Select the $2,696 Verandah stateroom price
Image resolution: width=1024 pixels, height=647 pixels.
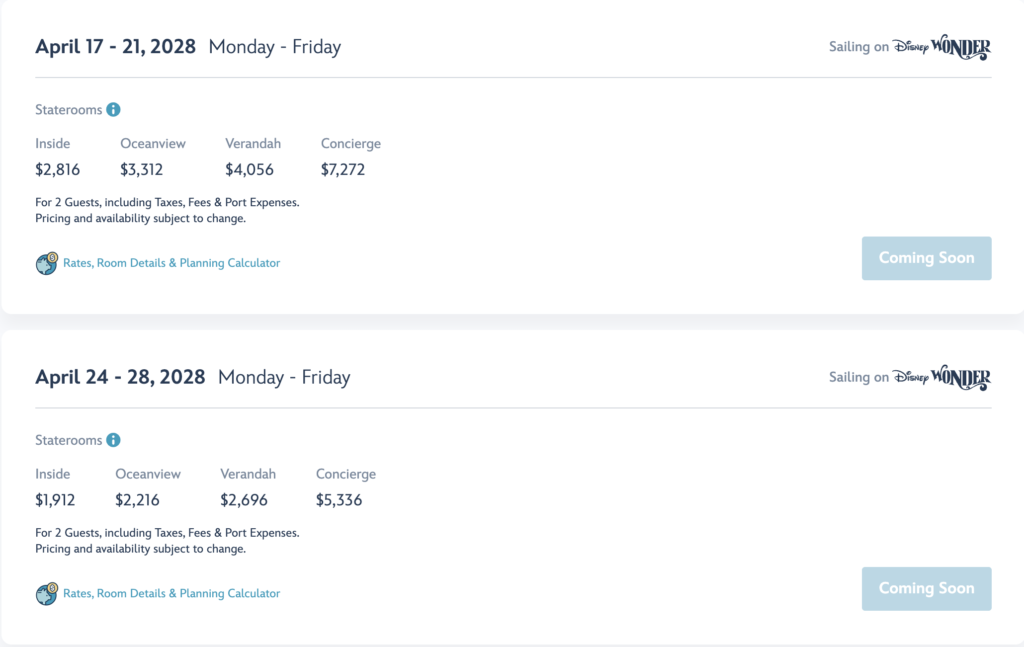click(244, 500)
